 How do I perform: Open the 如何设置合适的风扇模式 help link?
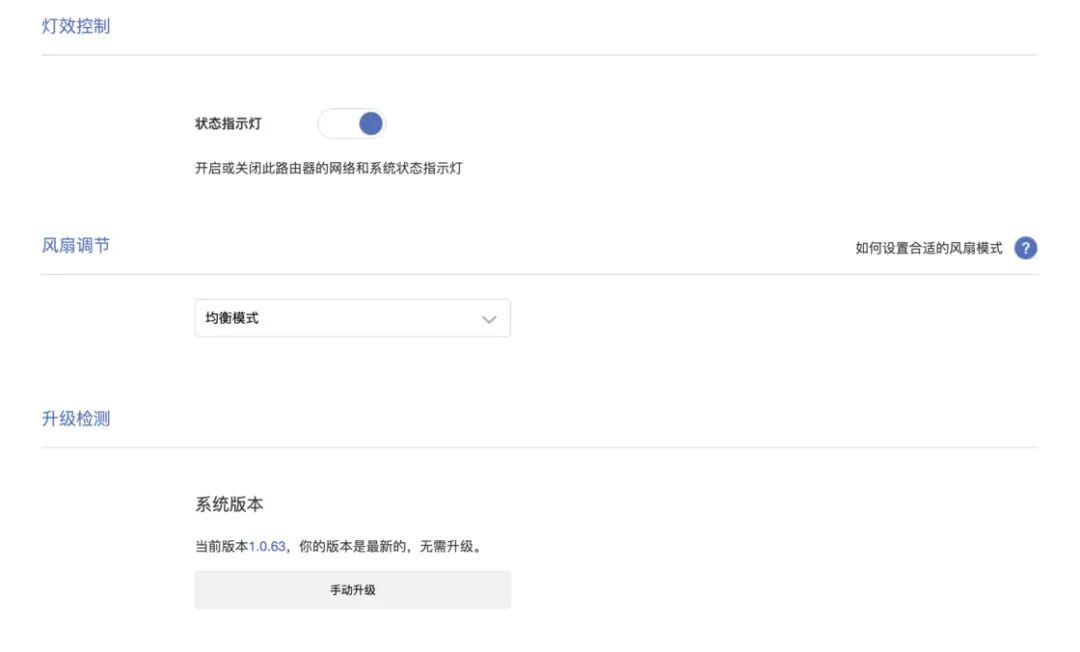(x=928, y=248)
